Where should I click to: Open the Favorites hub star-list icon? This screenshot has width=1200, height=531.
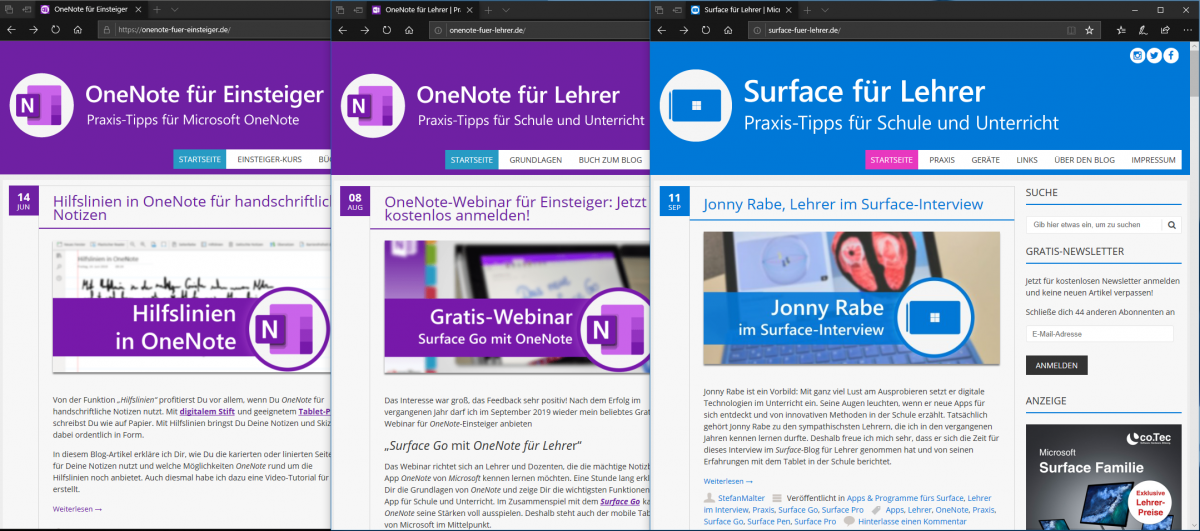coord(1122,30)
